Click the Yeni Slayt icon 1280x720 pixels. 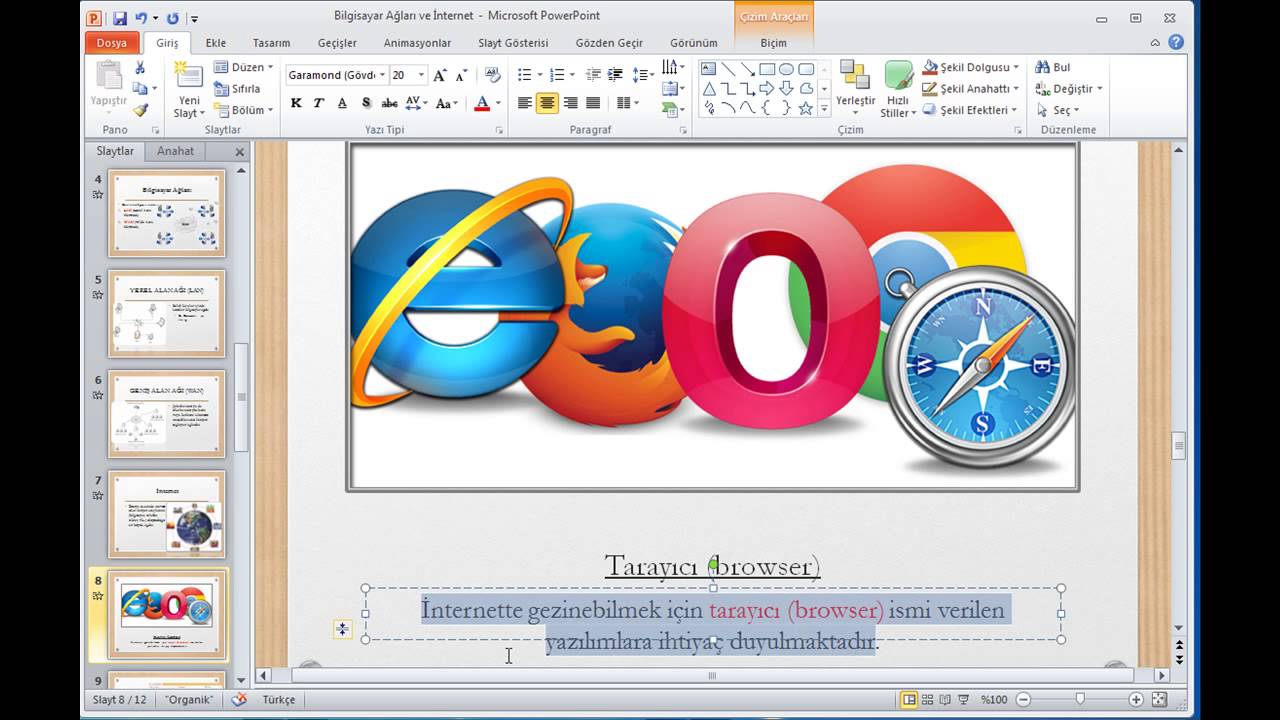click(187, 76)
